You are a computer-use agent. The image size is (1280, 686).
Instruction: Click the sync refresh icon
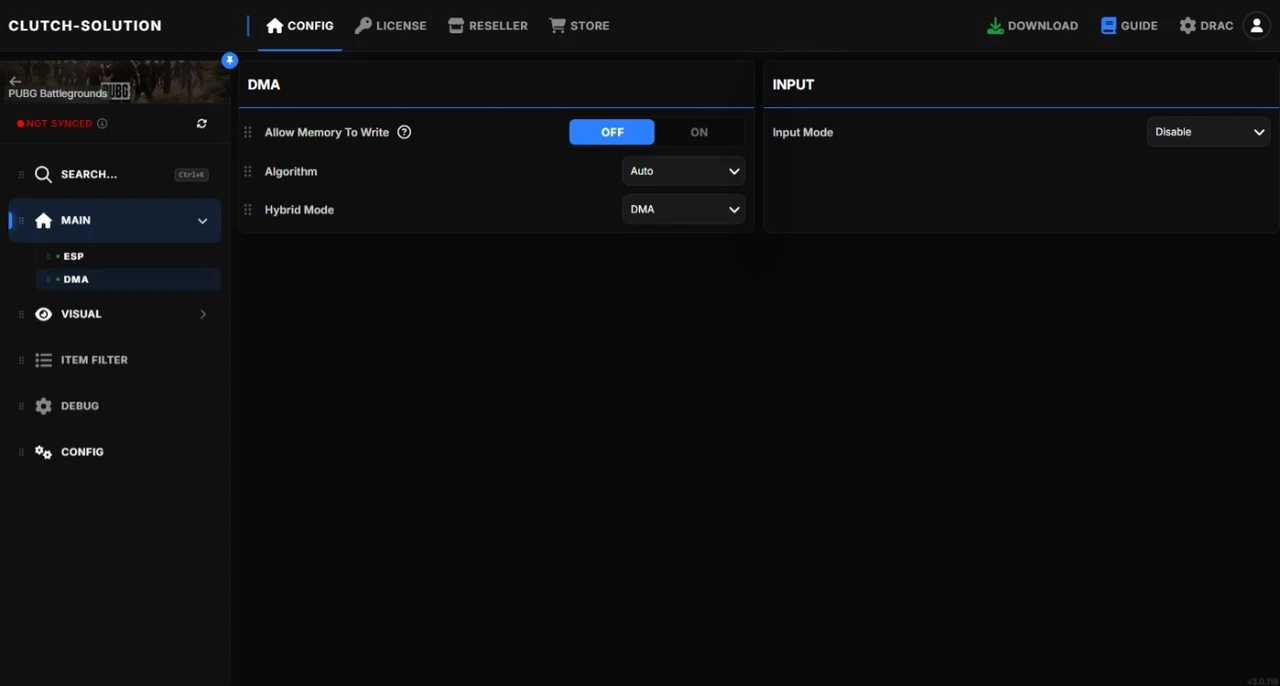point(202,124)
